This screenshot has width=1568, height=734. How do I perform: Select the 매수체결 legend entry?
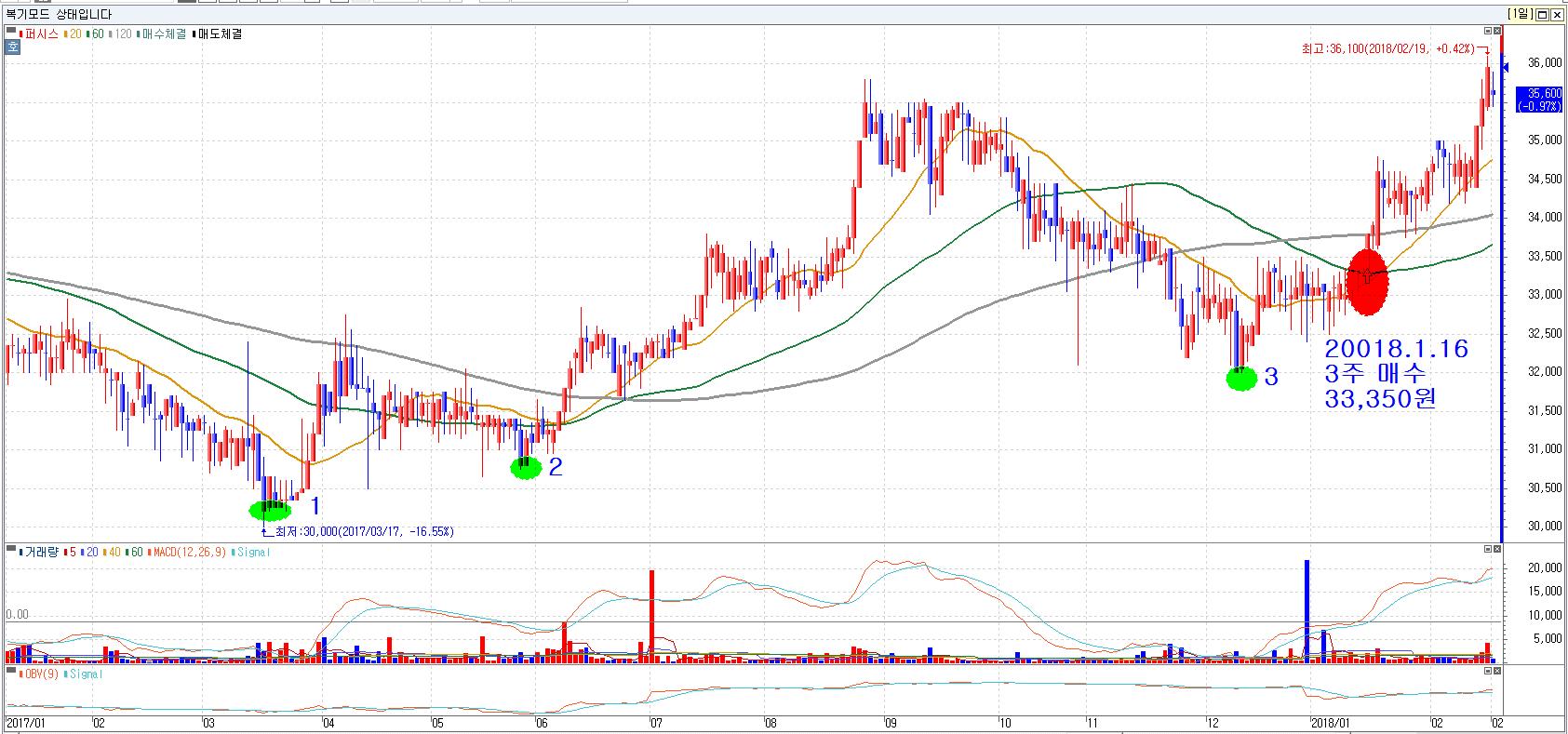click(162, 33)
